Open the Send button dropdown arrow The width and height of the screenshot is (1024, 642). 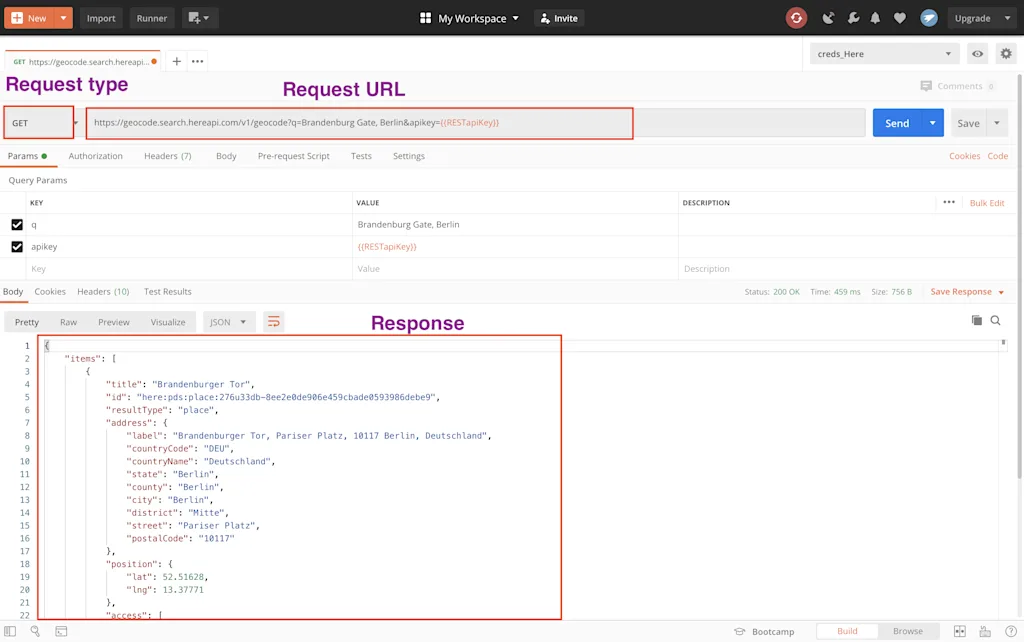(933, 123)
